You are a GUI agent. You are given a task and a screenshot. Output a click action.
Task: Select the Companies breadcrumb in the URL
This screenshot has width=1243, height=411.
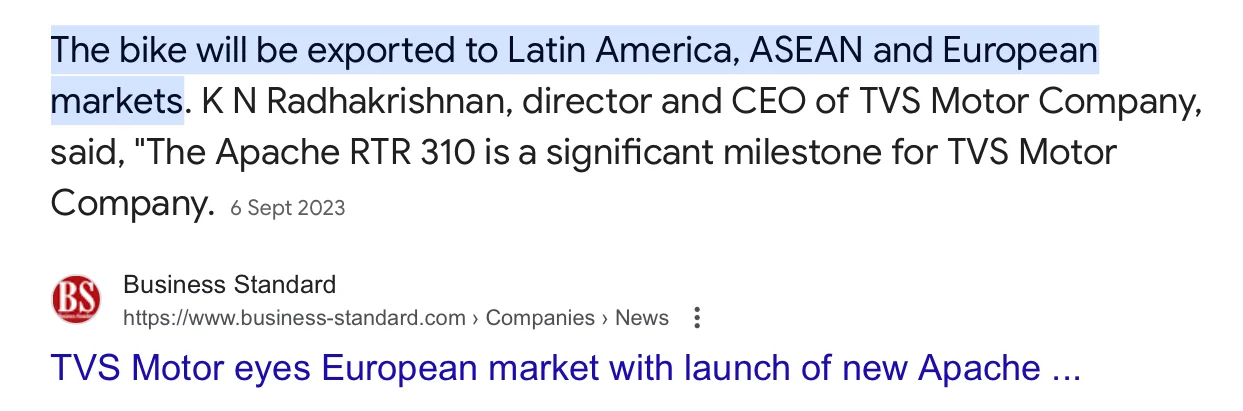[540, 318]
